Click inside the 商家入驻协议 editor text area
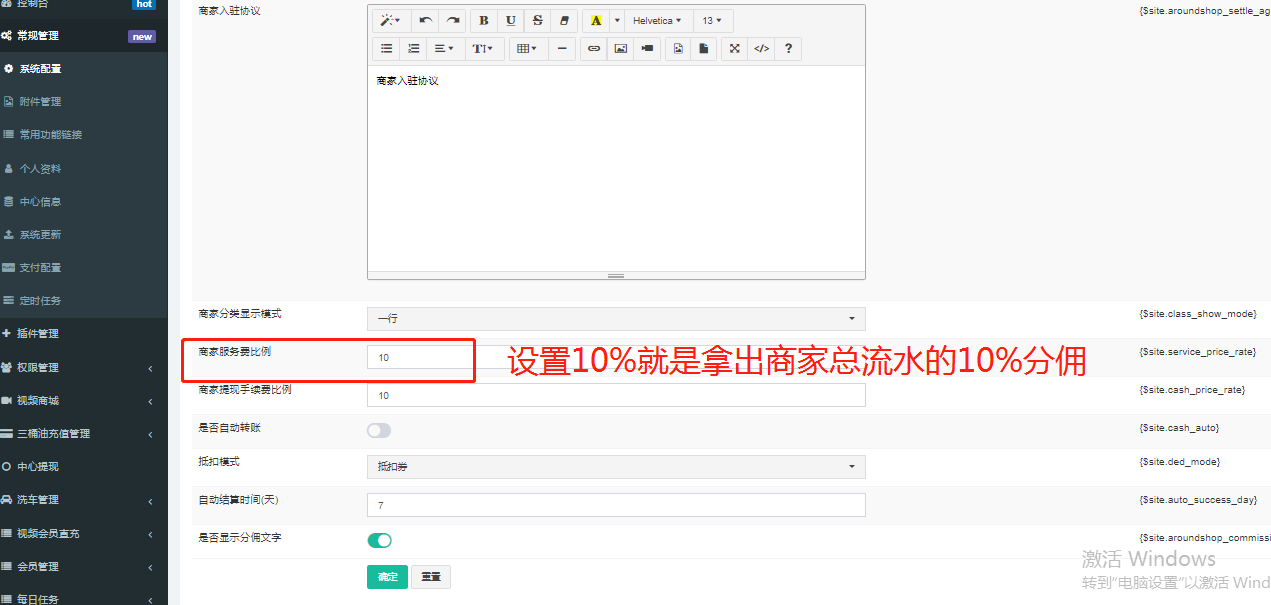 click(x=616, y=168)
